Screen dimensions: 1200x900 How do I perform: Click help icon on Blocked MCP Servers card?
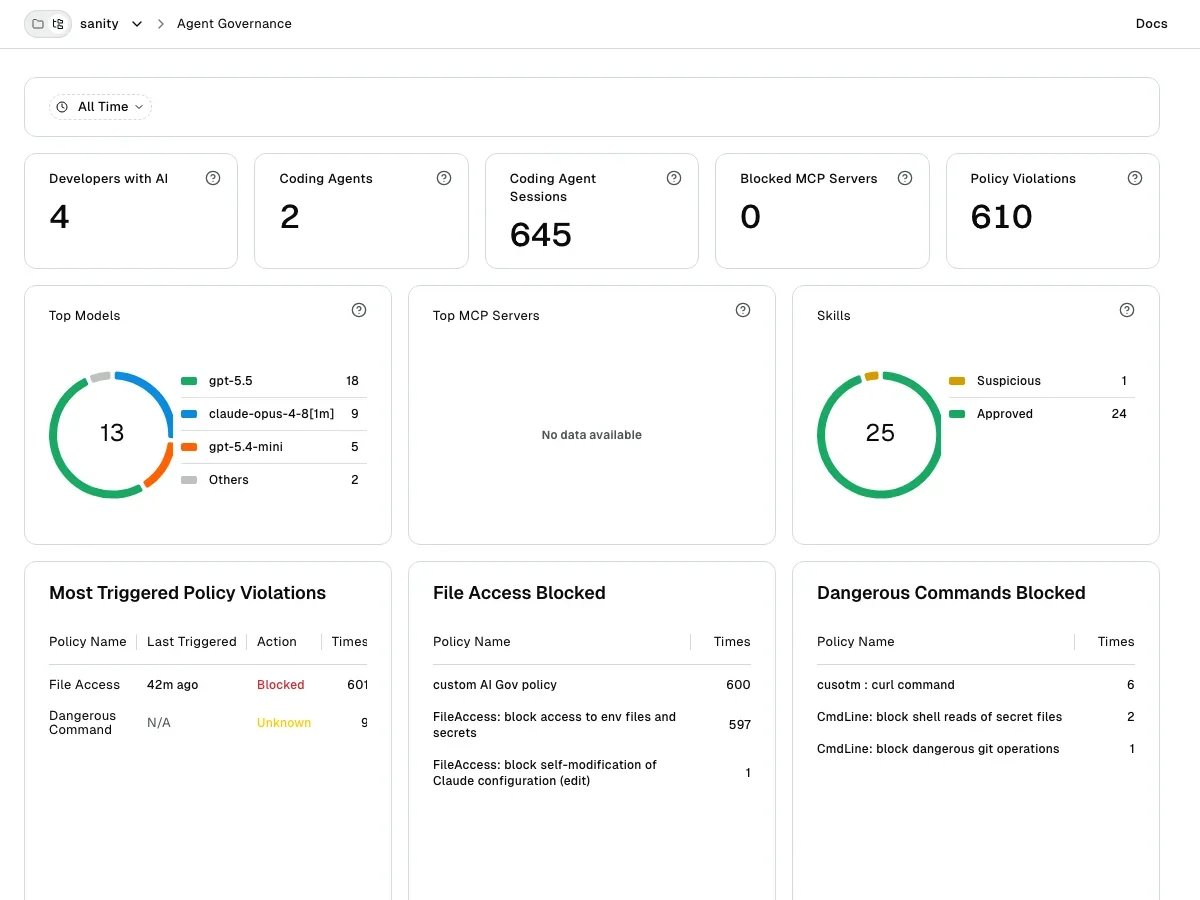pos(905,178)
